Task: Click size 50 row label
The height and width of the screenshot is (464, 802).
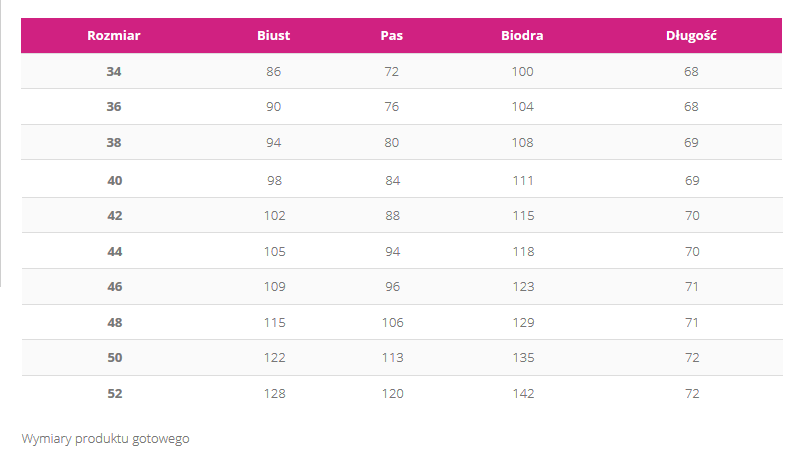Action: (114, 358)
